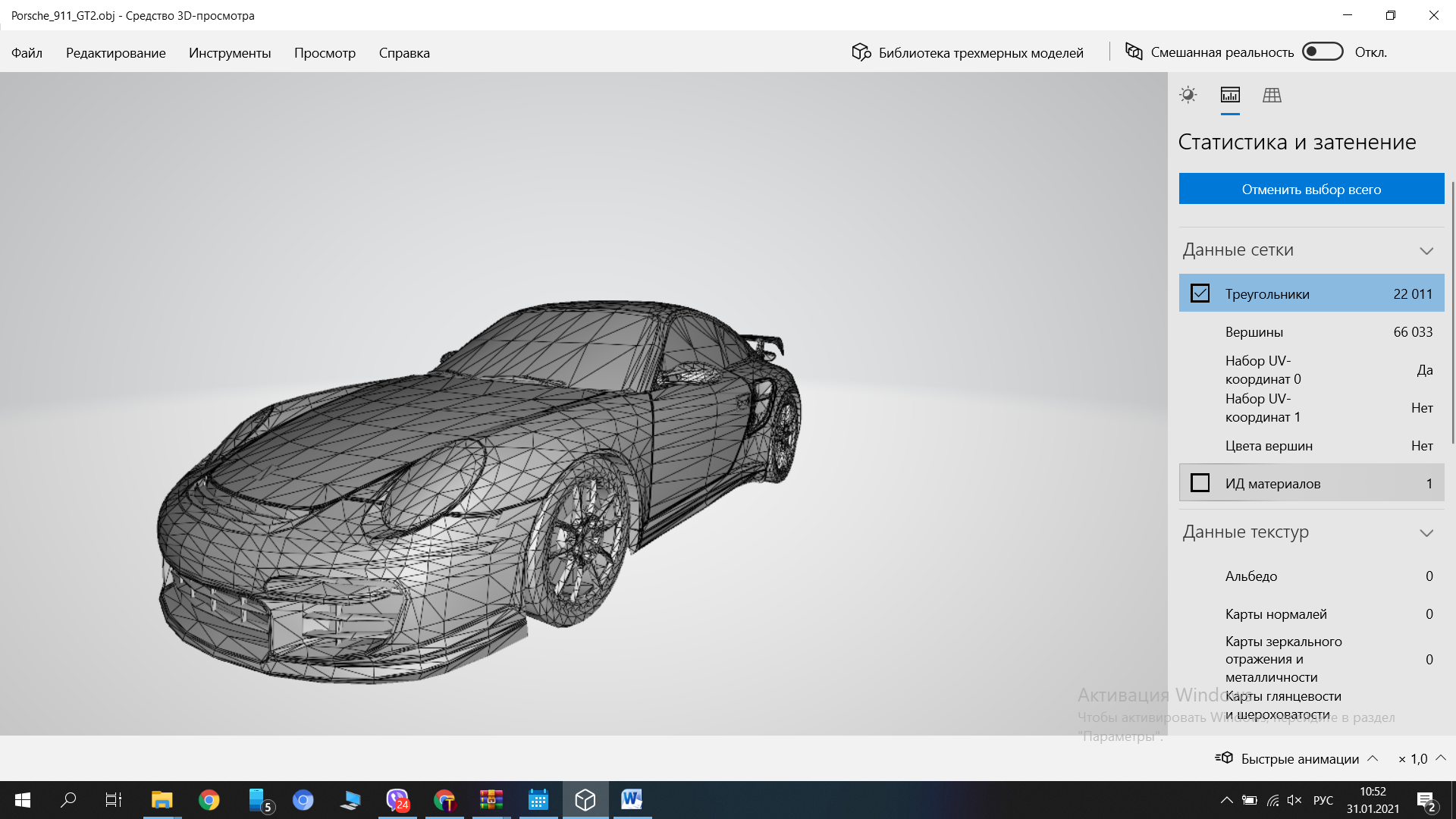This screenshot has height=819, width=1456.
Task: Collapse the Данные текстур section
Action: point(1426,532)
